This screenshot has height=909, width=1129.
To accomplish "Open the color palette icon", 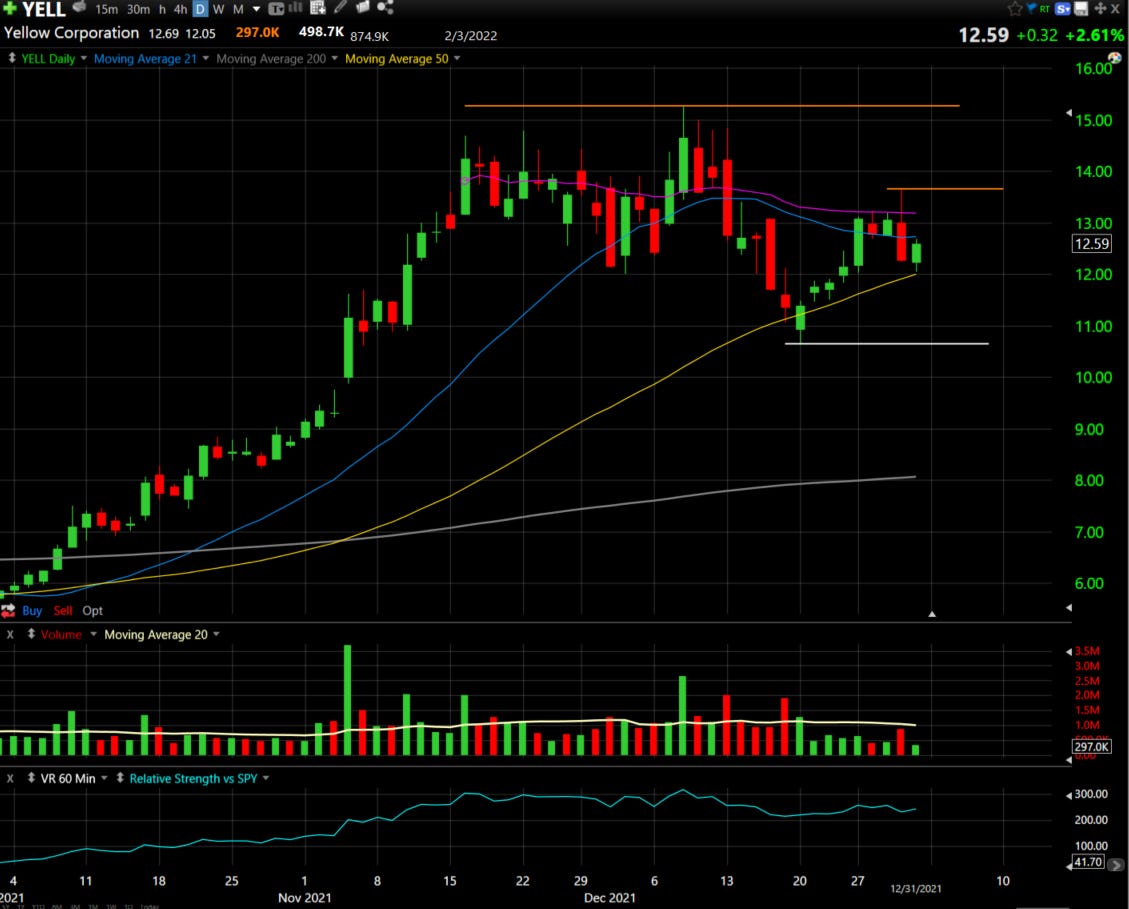I will pos(1115,58).
